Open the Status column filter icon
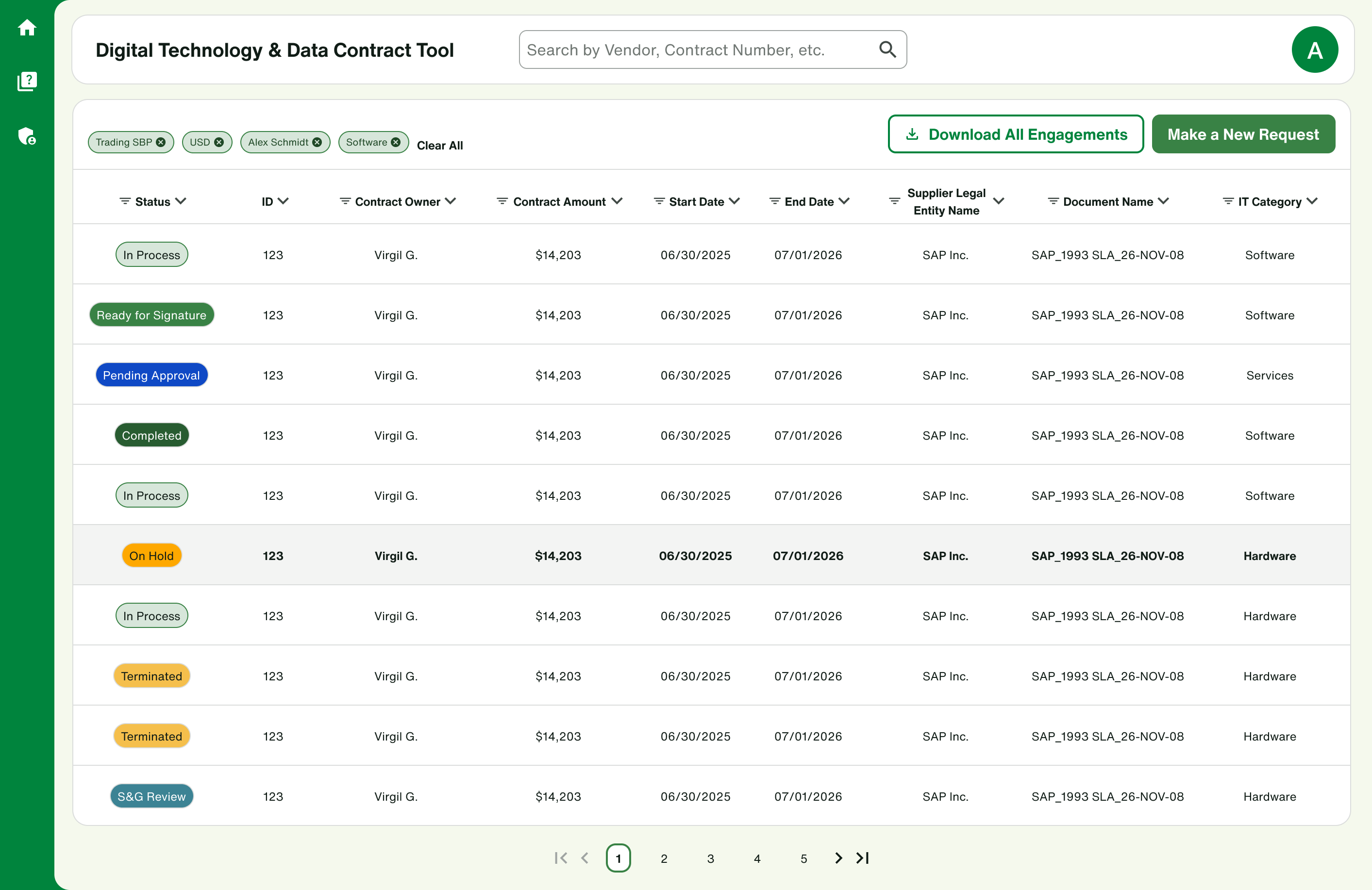1372x890 pixels. click(124, 201)
